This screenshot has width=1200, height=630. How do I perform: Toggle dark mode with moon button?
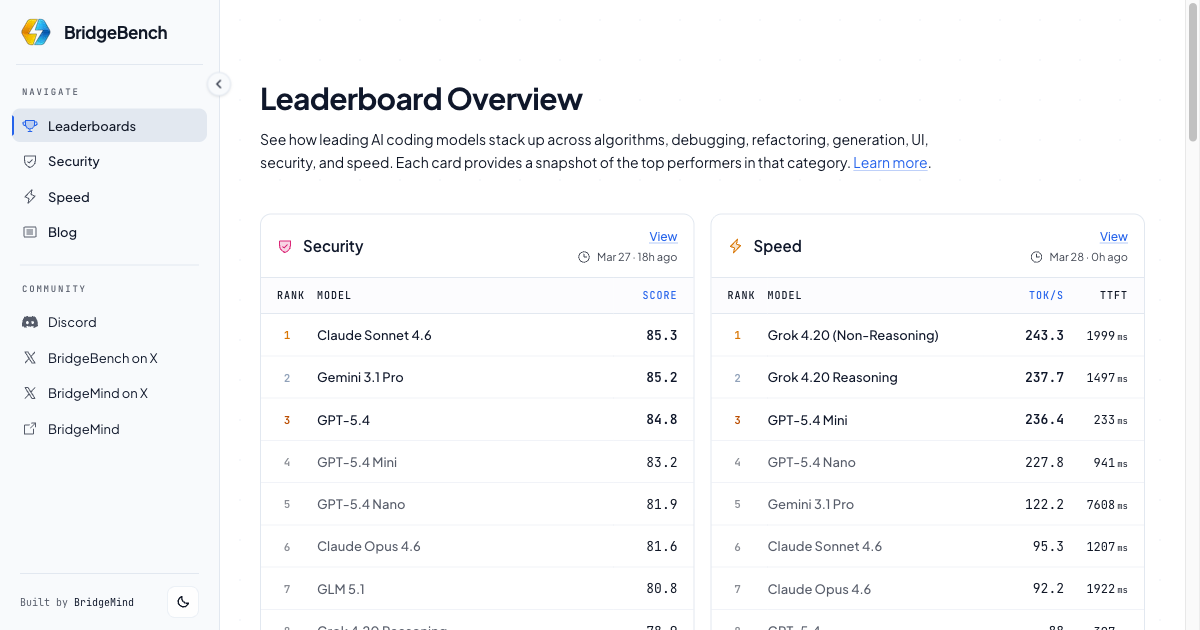[x=183, y=602]
